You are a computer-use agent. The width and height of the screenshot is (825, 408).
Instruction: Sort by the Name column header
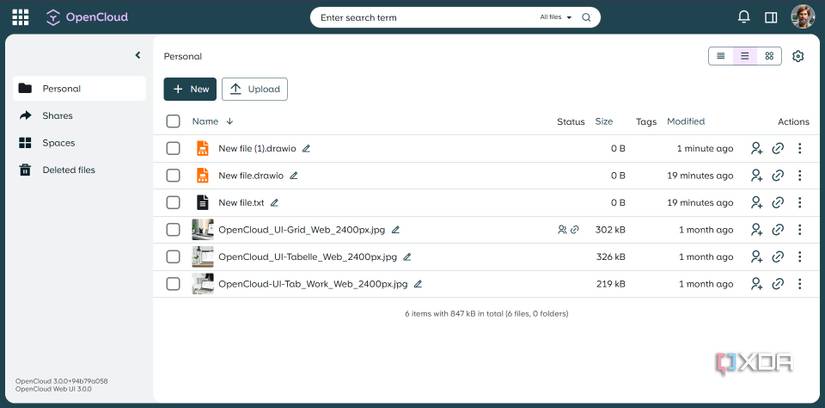[x=205, y=122]
